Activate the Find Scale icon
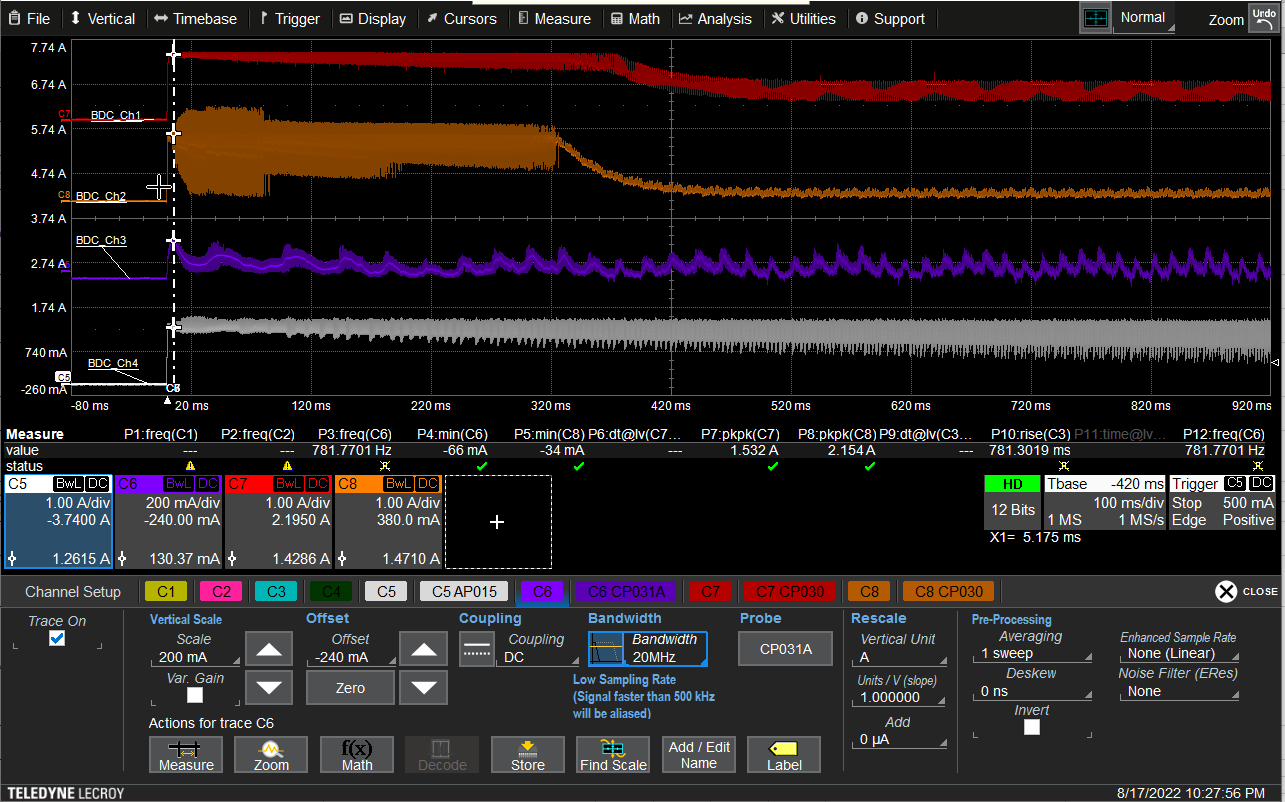 [612, 754]
